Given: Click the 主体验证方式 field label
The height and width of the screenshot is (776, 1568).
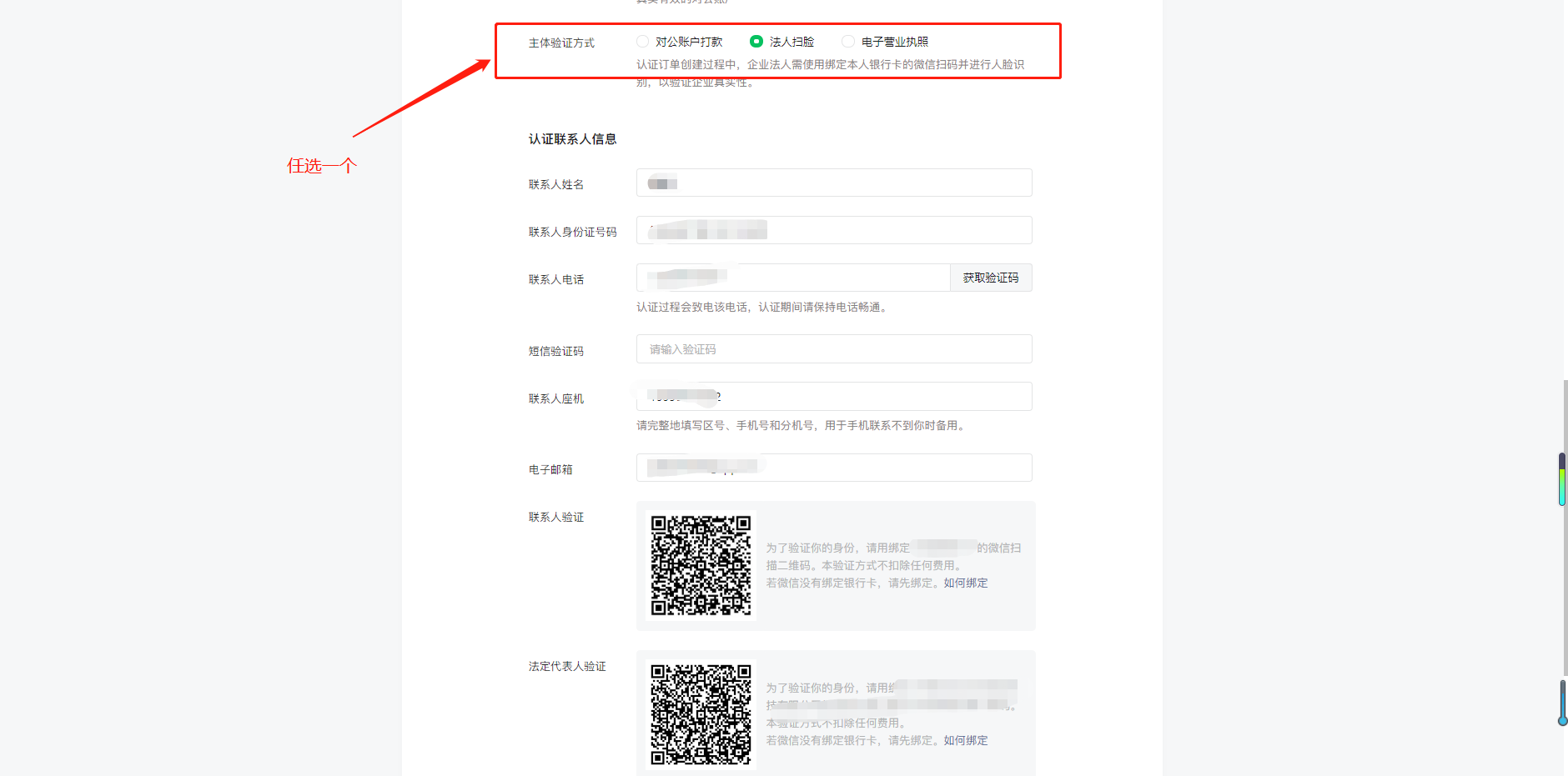Looking at the screenshot, I should [561, 43].
